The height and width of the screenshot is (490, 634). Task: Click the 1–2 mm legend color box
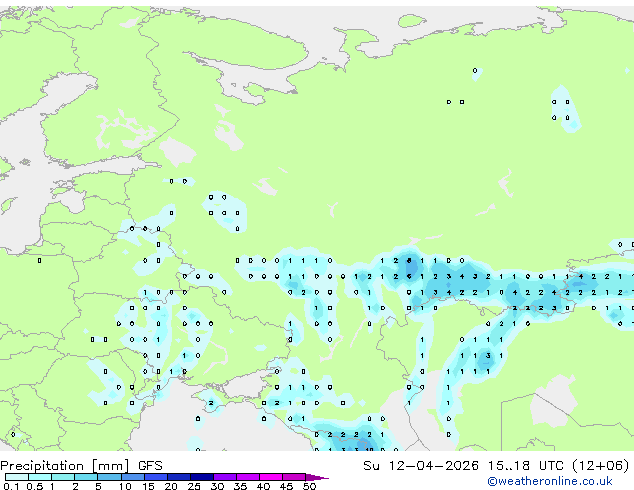click(63, 477)
